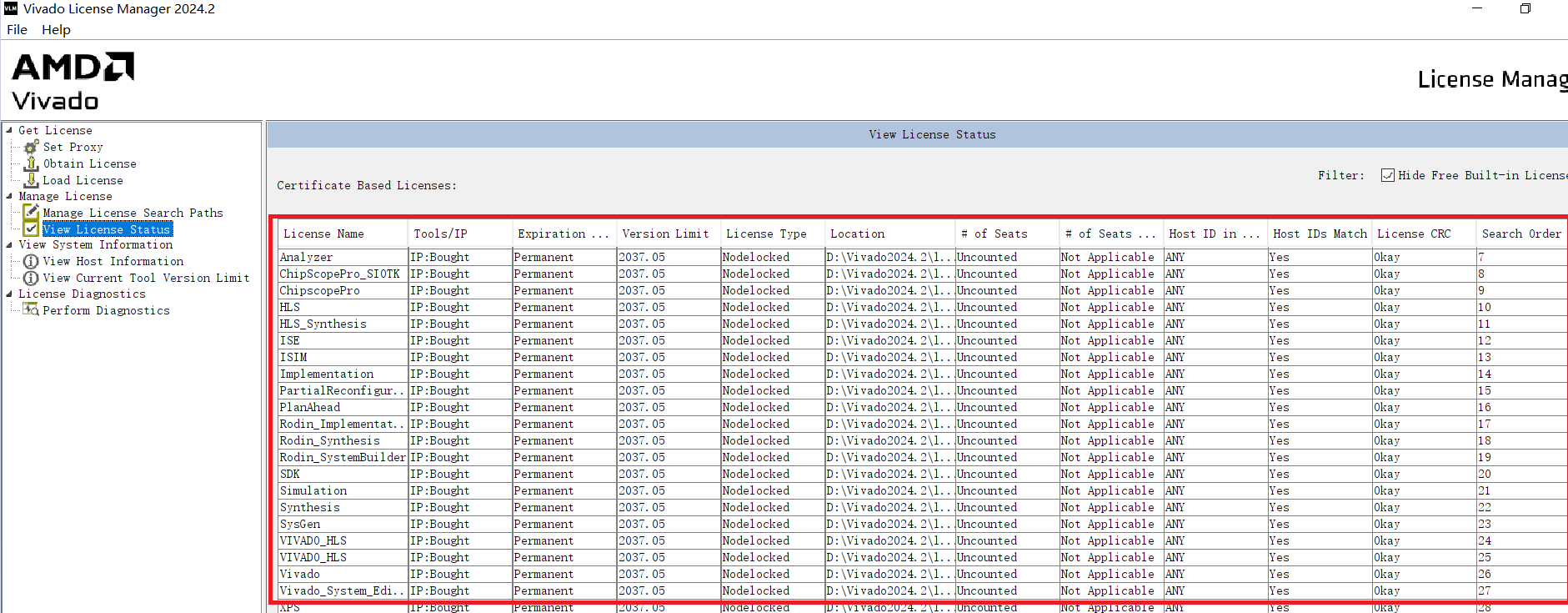
Task: Click the Obtain License icon
Action: [x=32, y=163]
